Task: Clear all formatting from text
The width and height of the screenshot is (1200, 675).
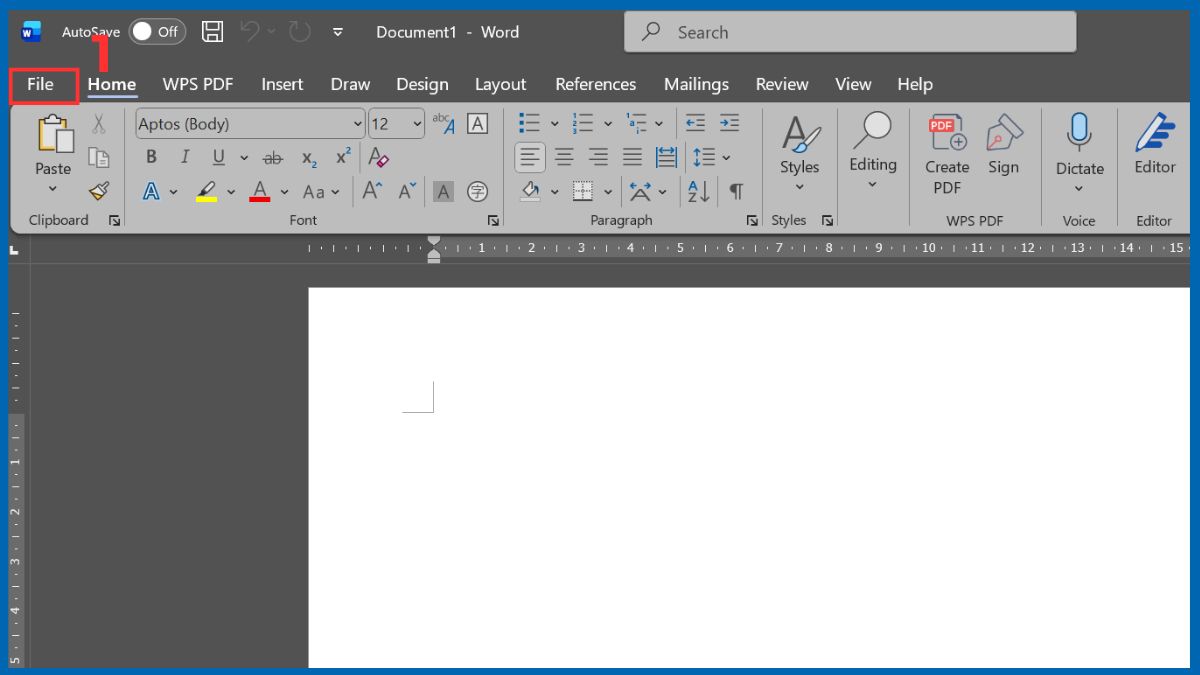Action: pos(378,157)
